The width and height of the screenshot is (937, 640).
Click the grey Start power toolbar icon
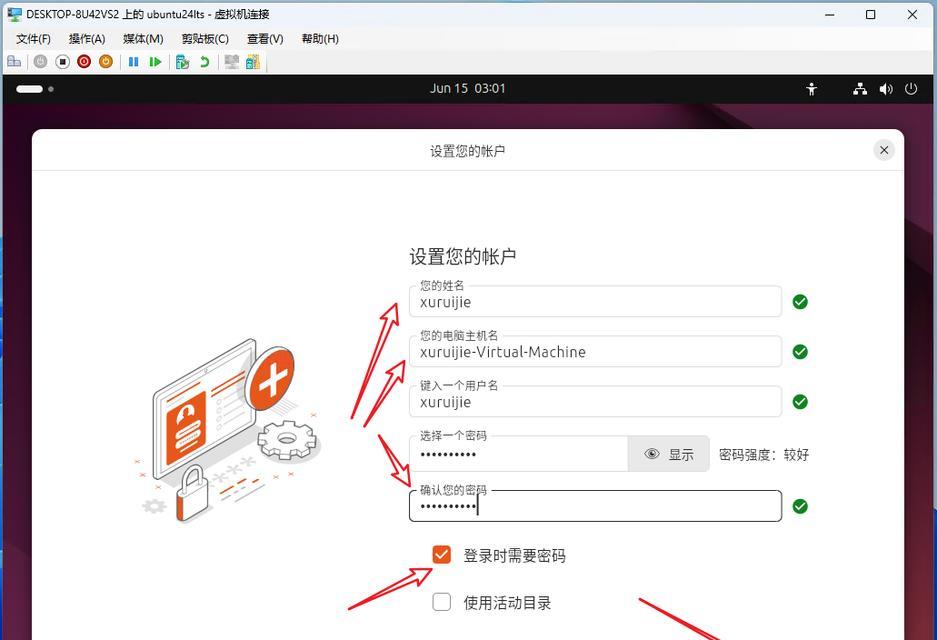[x=40, y=62]
